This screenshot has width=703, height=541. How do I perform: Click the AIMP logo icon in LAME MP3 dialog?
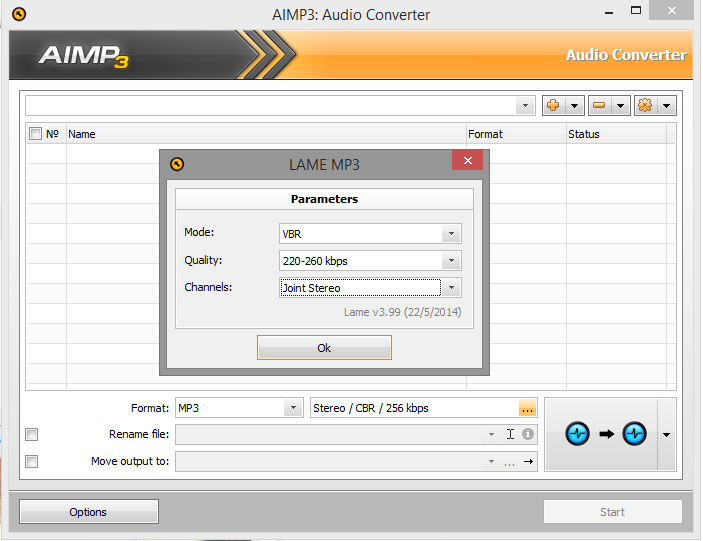[x=177, y=164]
